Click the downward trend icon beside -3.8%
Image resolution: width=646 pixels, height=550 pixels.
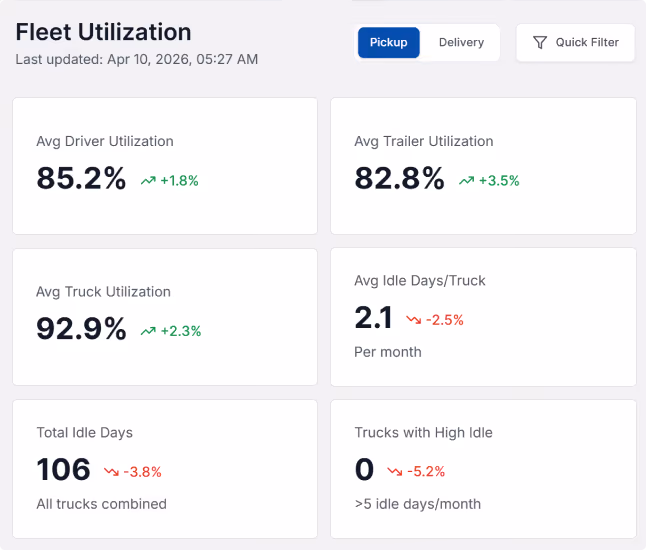coord(111,471)
